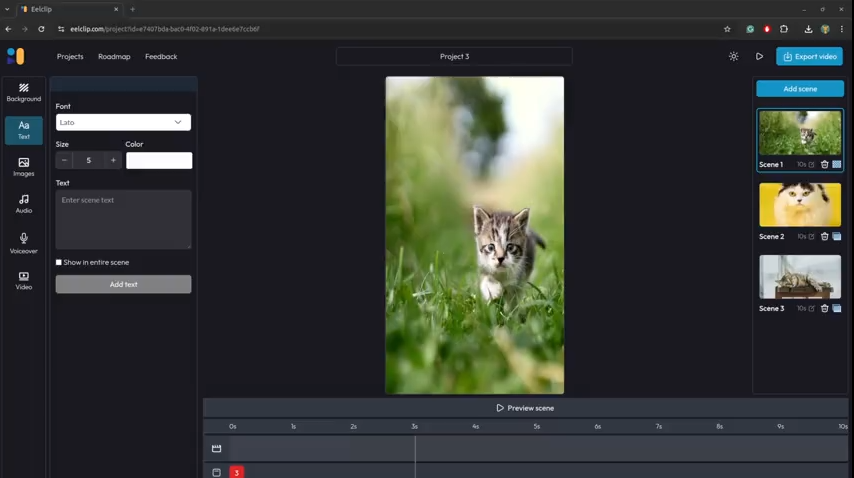Viewport: 854px width, 478px height.
Task: Expand the Lato font dropdown
Action: point(123,123)
